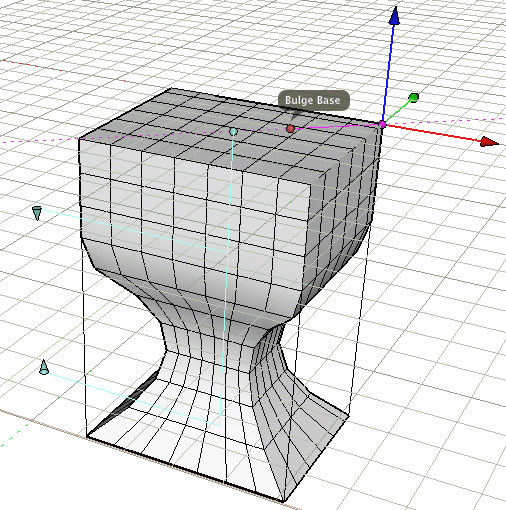Click the blue Z-axis arrowhead
The height and width of the screenshot is (510, 506).
point(395,16)
